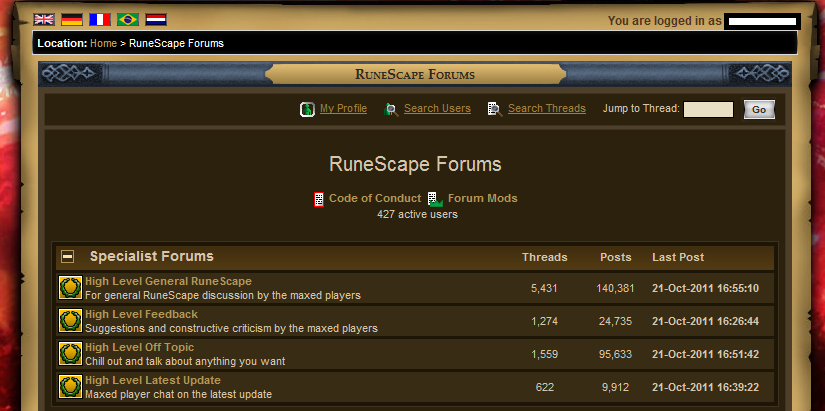Click the 427 active users text
825x411 pixels.
(417, 215)
